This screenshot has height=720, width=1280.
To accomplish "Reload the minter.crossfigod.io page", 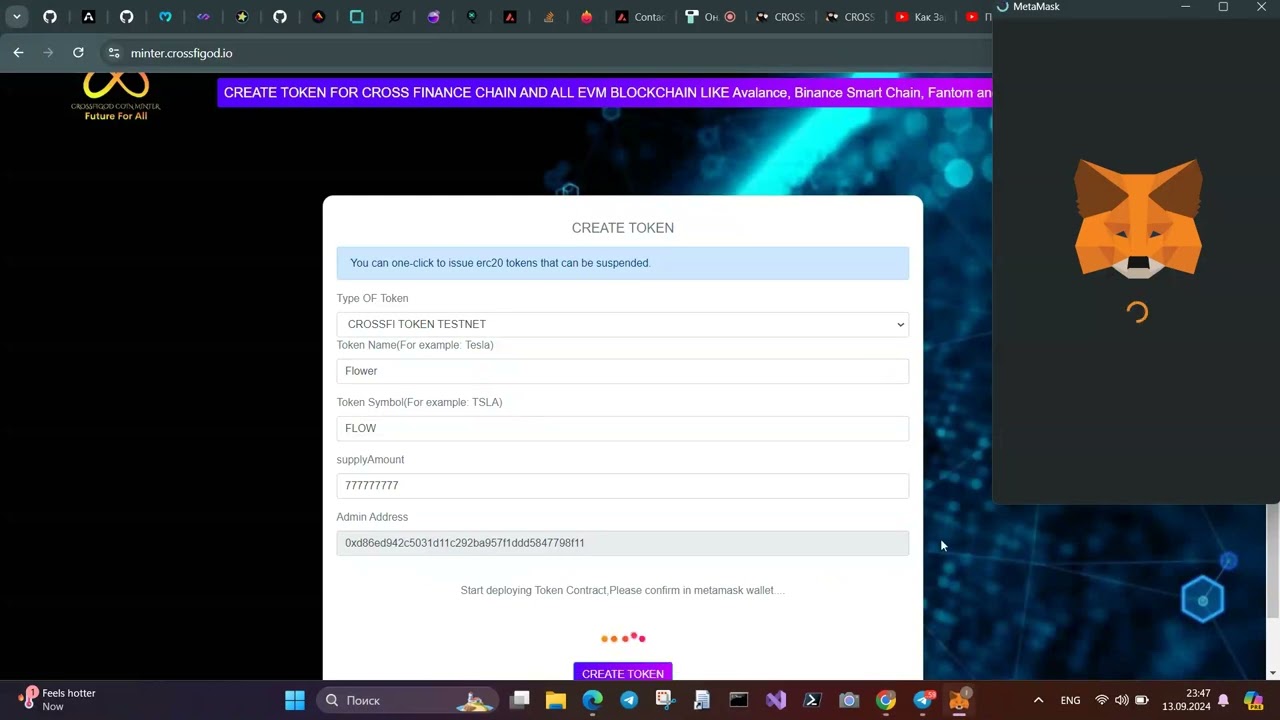I will click(x=78, y=53).
